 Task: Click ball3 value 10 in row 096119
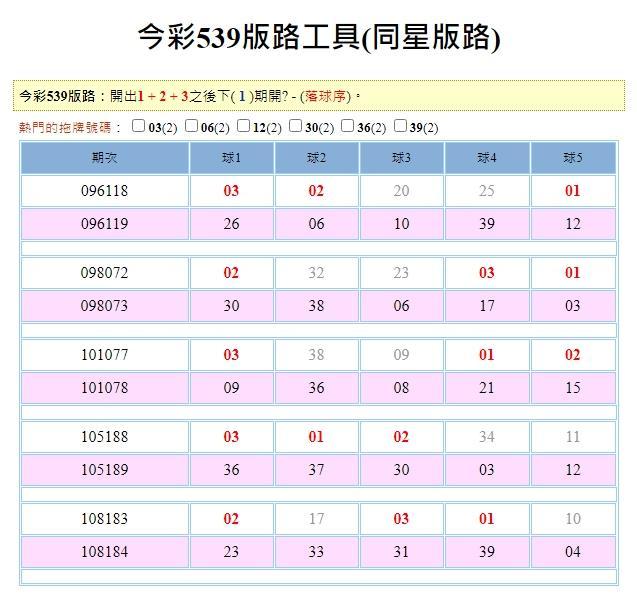401,223
